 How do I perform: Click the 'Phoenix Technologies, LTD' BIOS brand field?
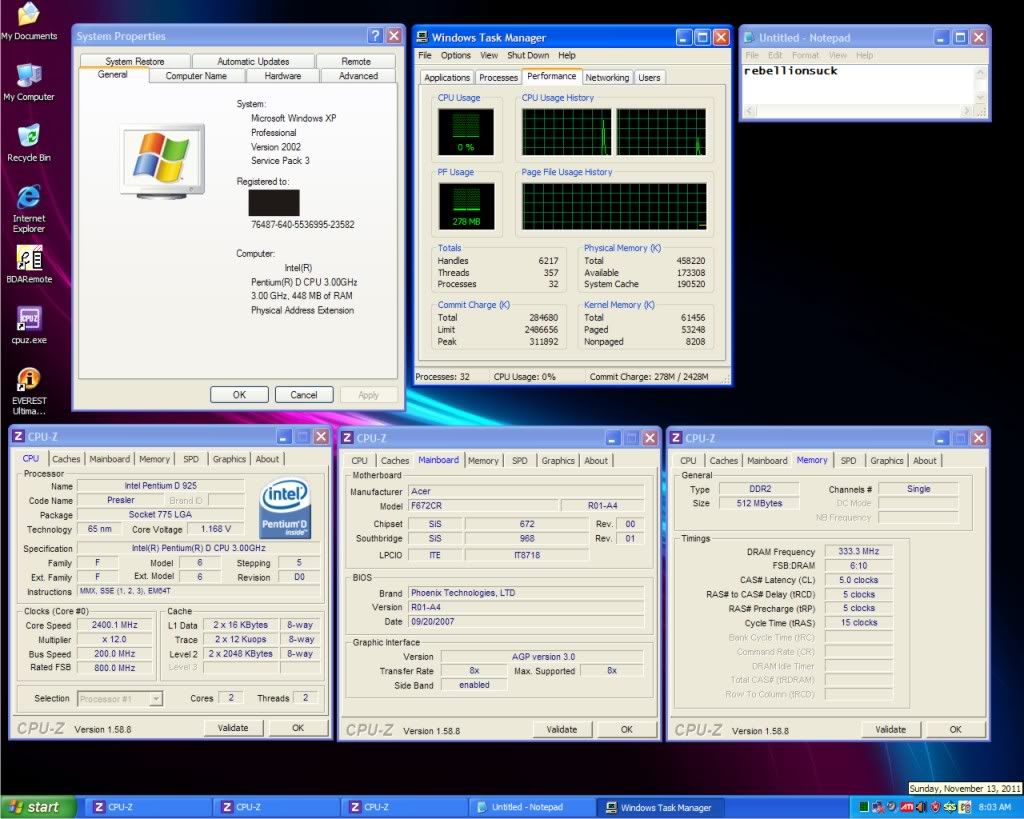pos(526,593)
